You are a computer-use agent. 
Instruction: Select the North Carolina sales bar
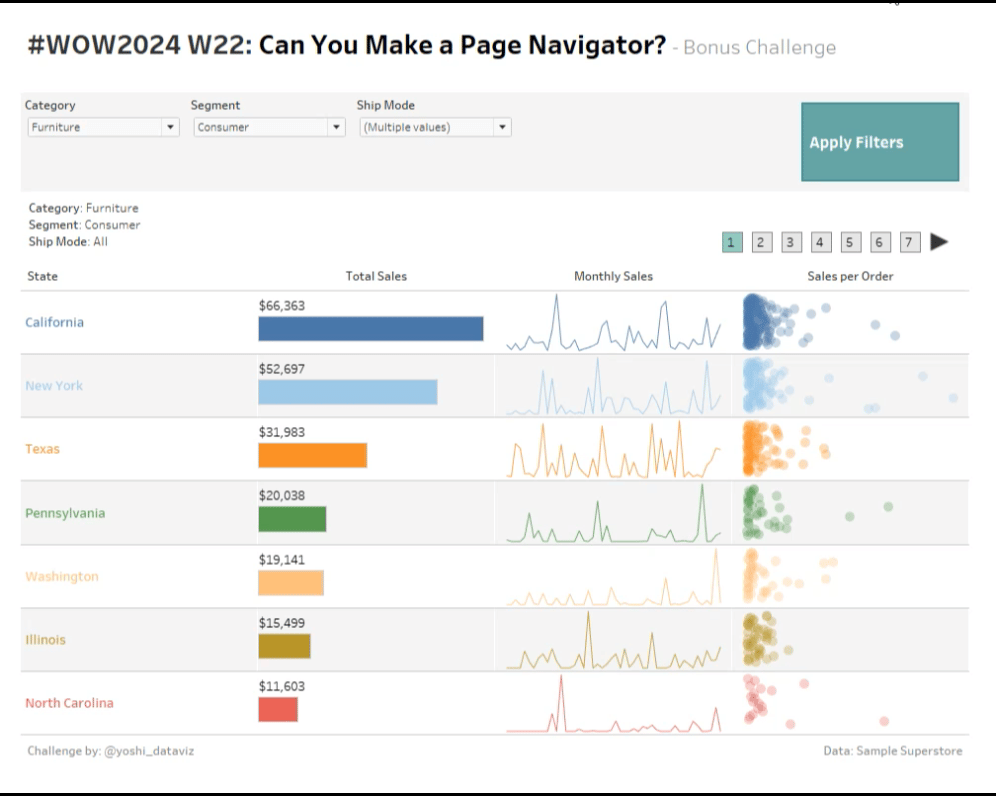pyautogui.click(x=278, y=709)
